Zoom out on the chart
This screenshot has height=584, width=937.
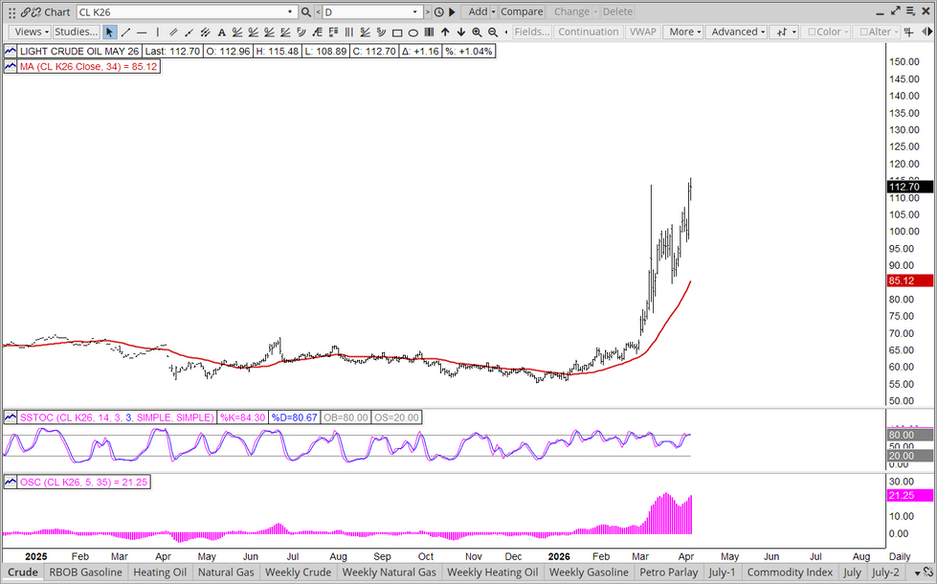[493, 32]
